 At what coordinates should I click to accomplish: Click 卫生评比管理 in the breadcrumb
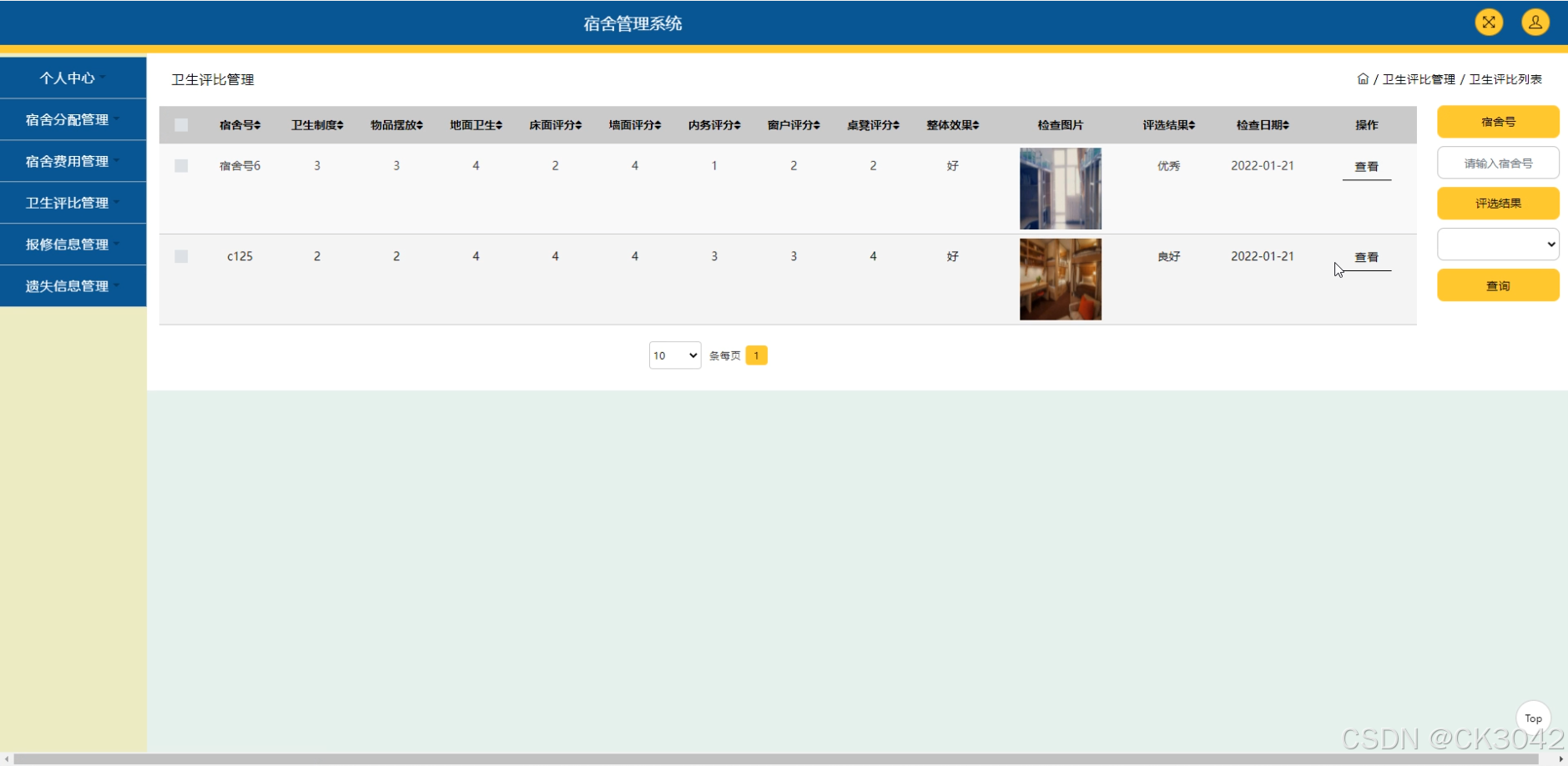(1419, 79)
